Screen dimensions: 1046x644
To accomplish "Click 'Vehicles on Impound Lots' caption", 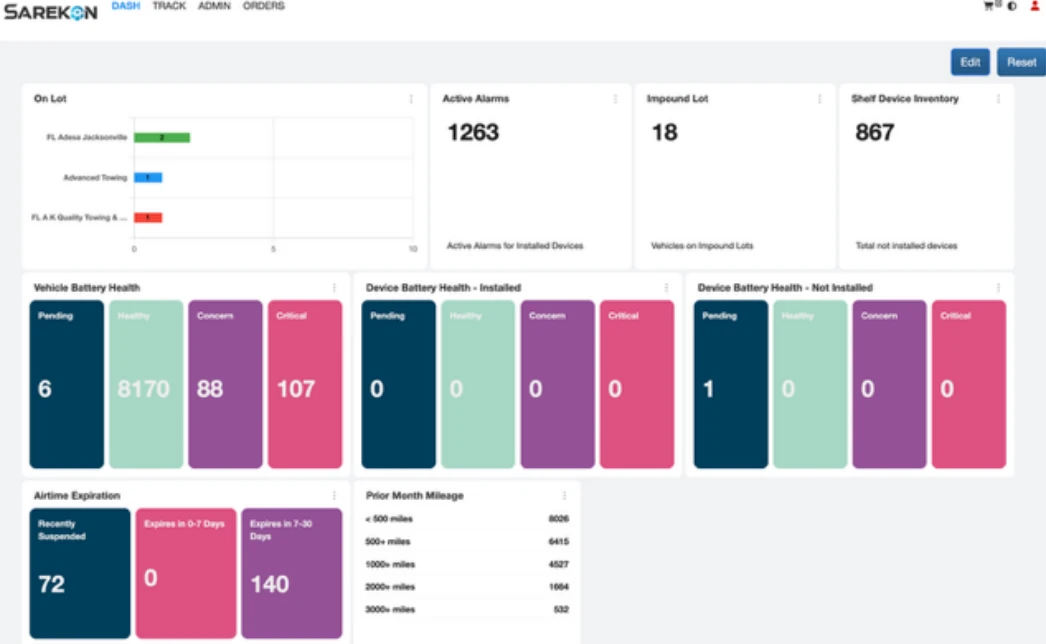I will click(702, 246).
